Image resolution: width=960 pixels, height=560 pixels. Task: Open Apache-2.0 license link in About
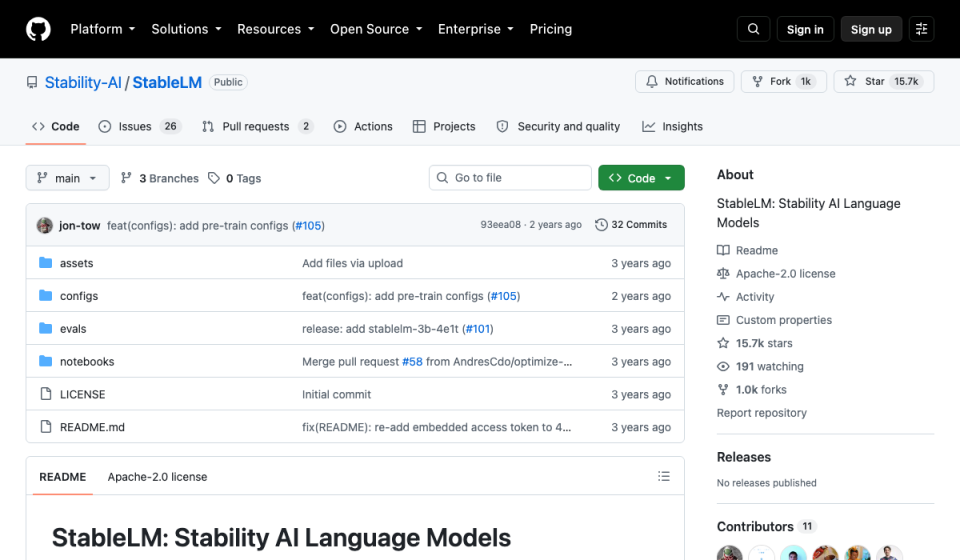[776, 274]
